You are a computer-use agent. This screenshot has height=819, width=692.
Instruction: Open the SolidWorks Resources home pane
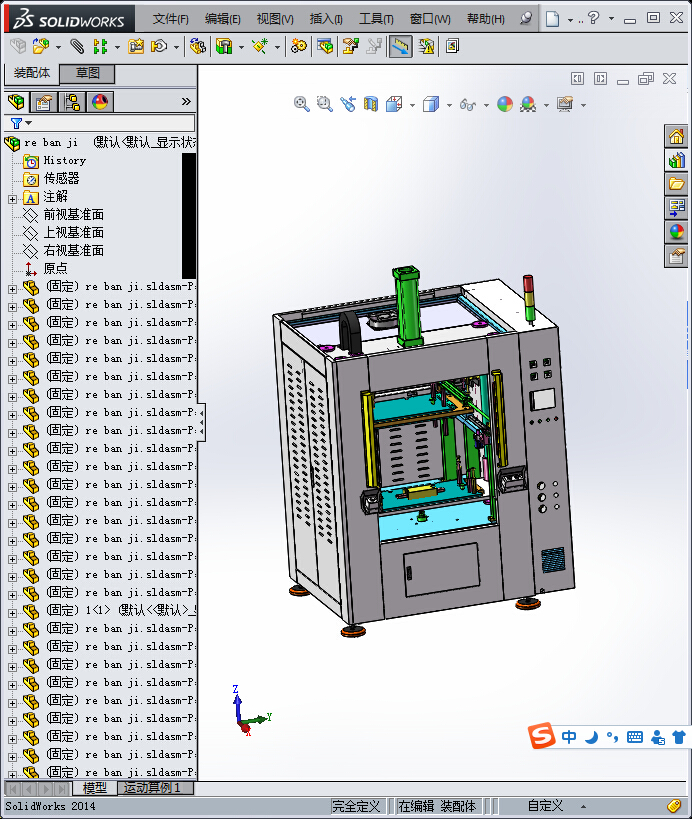click(x=676, y=137)
